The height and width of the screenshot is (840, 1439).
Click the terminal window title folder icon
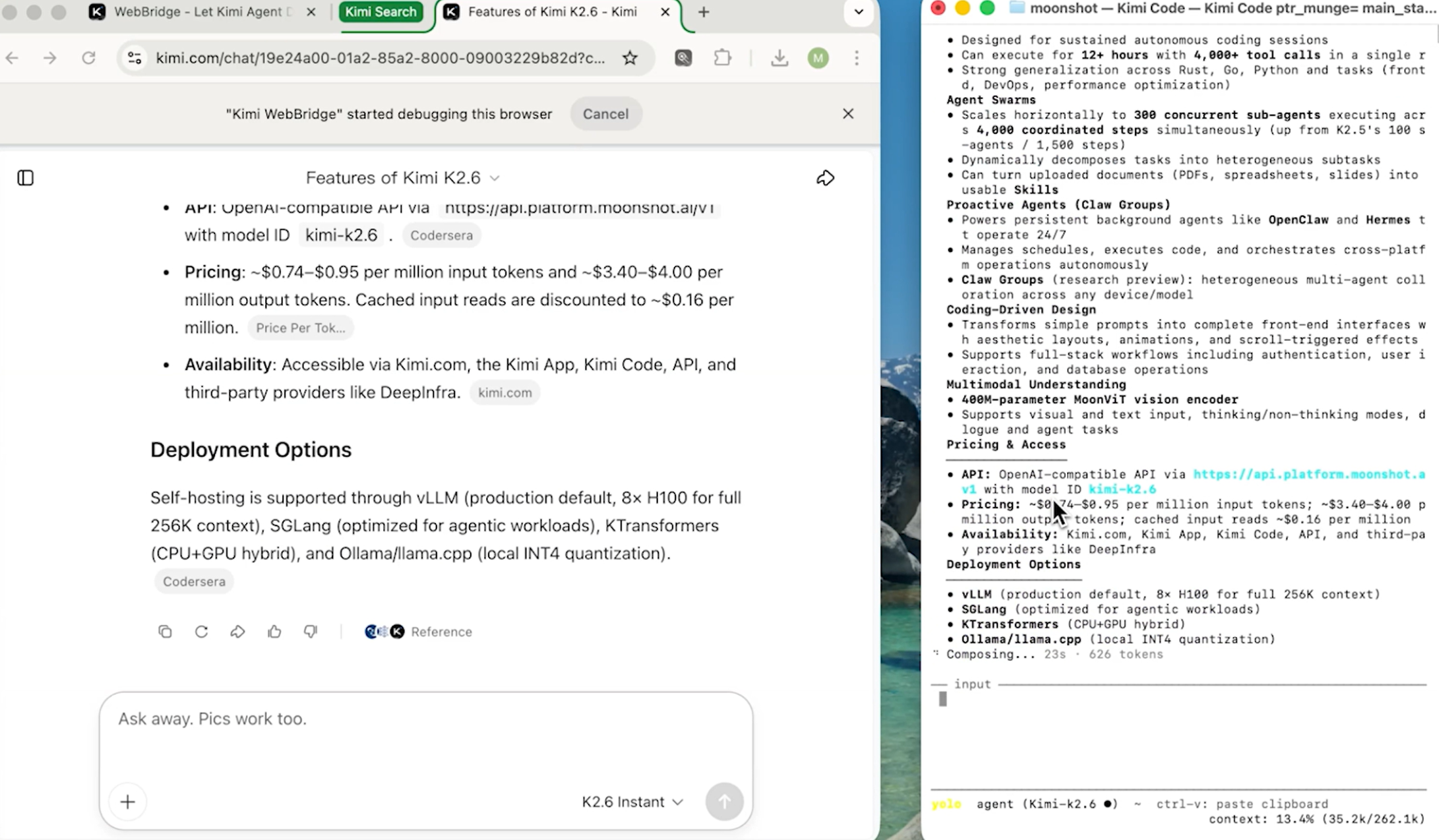click(x=1016, y=8)
